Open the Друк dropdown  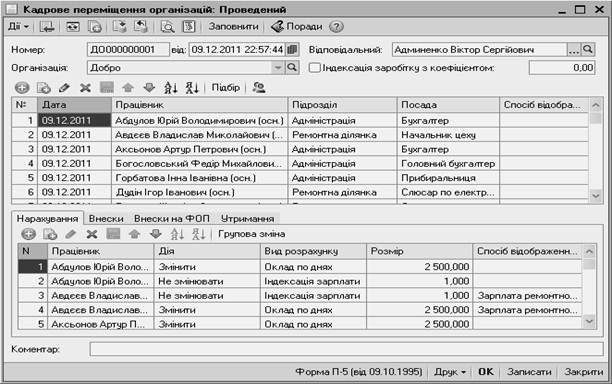pos(450,372)
